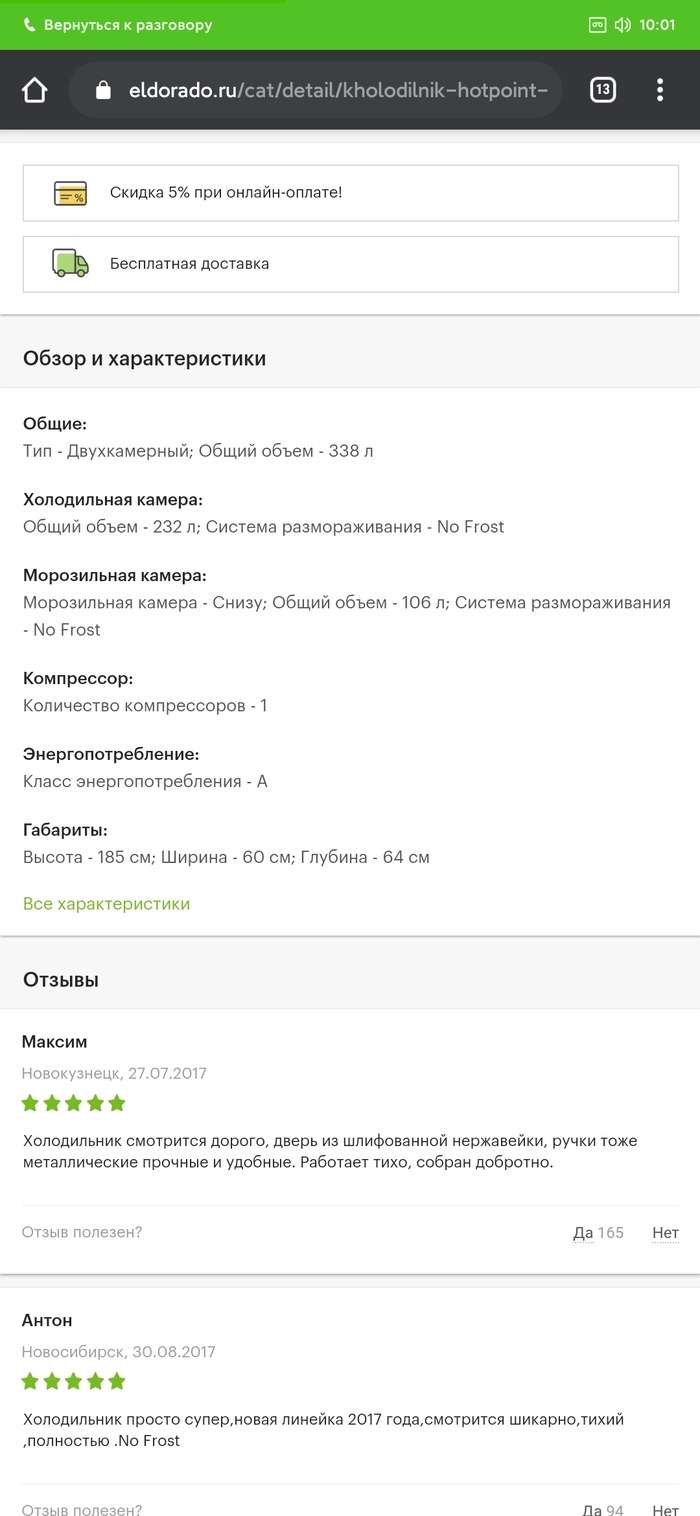
Task: Tap the volume icon in status bar
Action: (x=623, y=25)
